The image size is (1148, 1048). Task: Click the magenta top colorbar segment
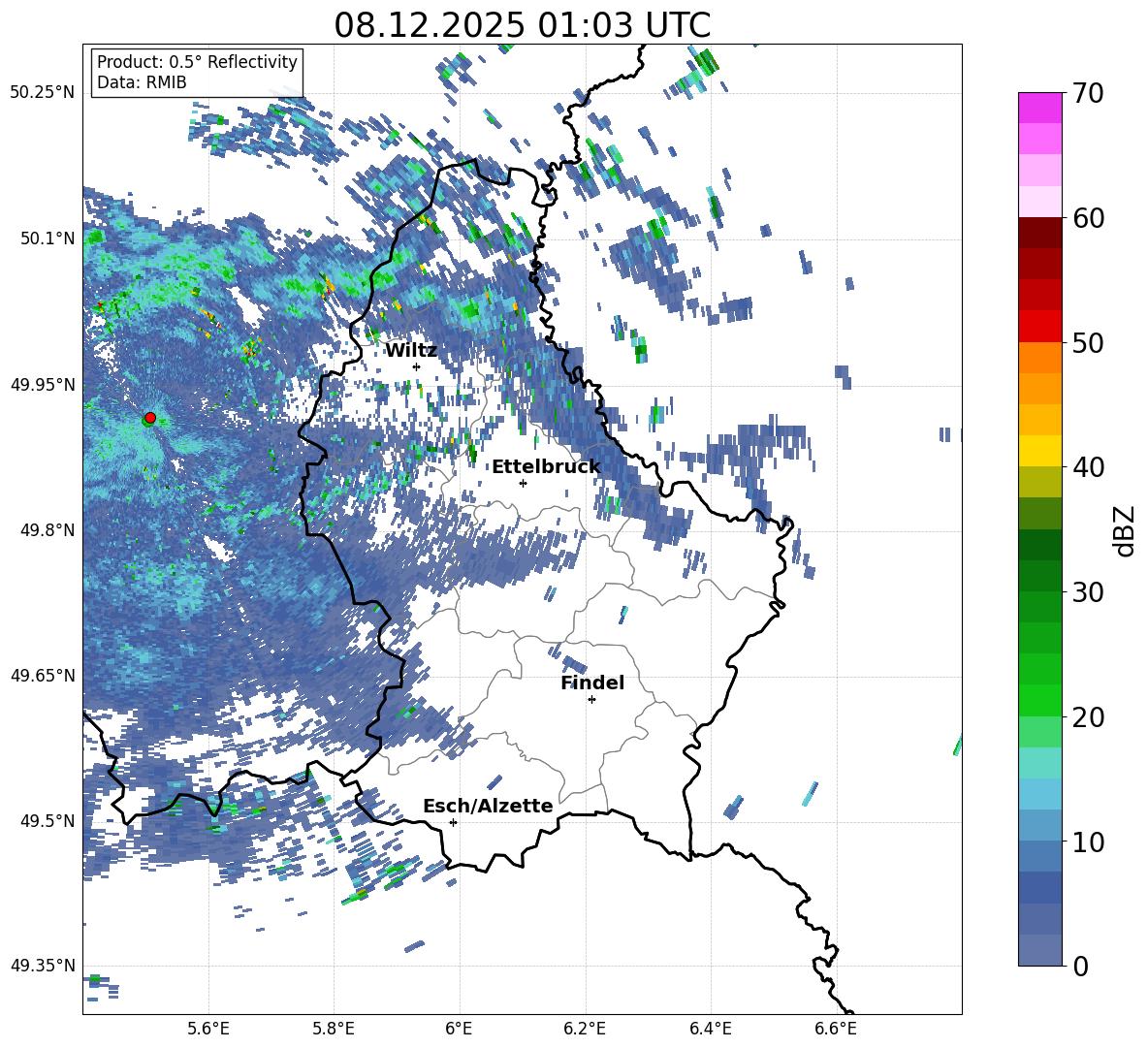(1039, 108)
